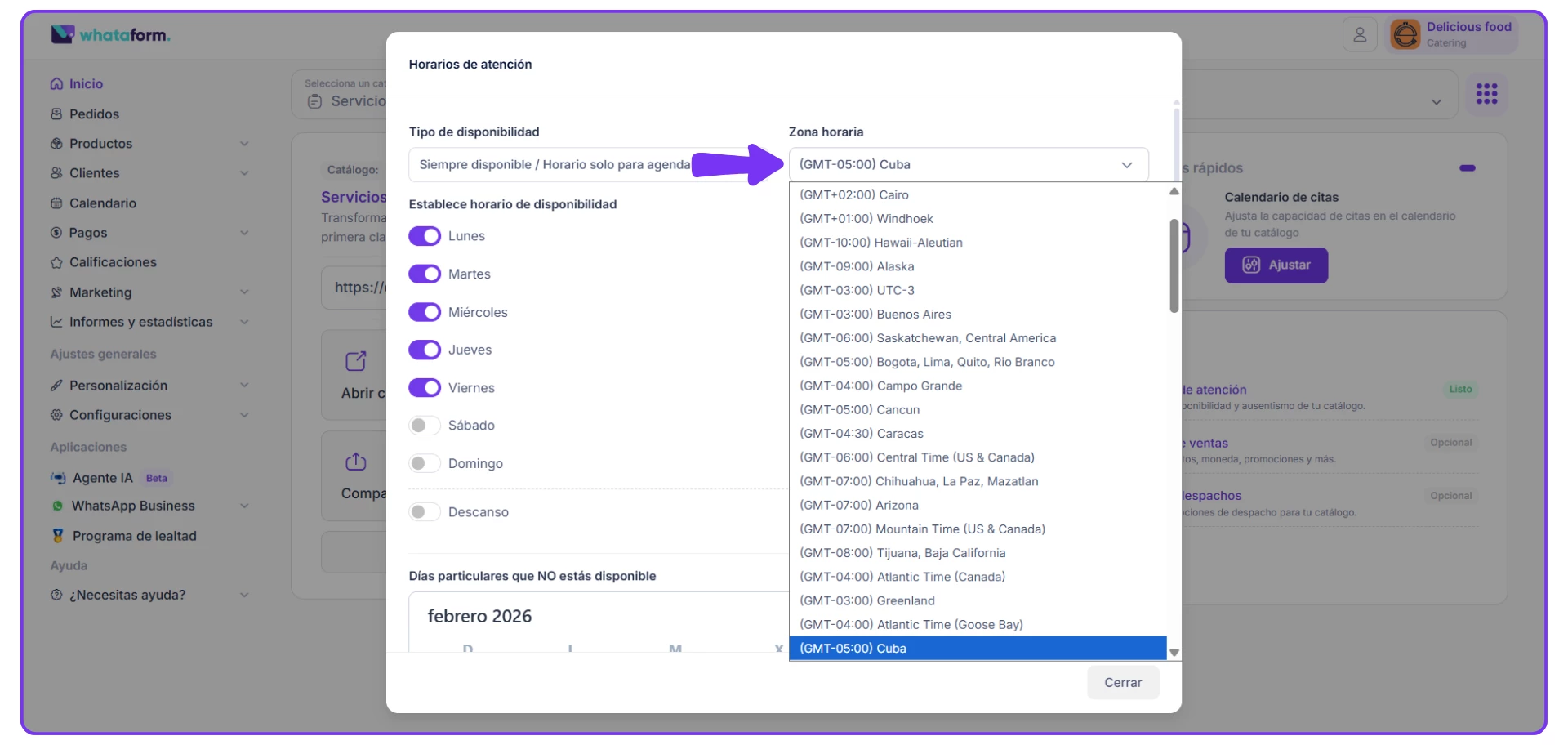Click the WhatsApp Business icon
Screen dimensions: 1568x745
(x=57, y=506)
